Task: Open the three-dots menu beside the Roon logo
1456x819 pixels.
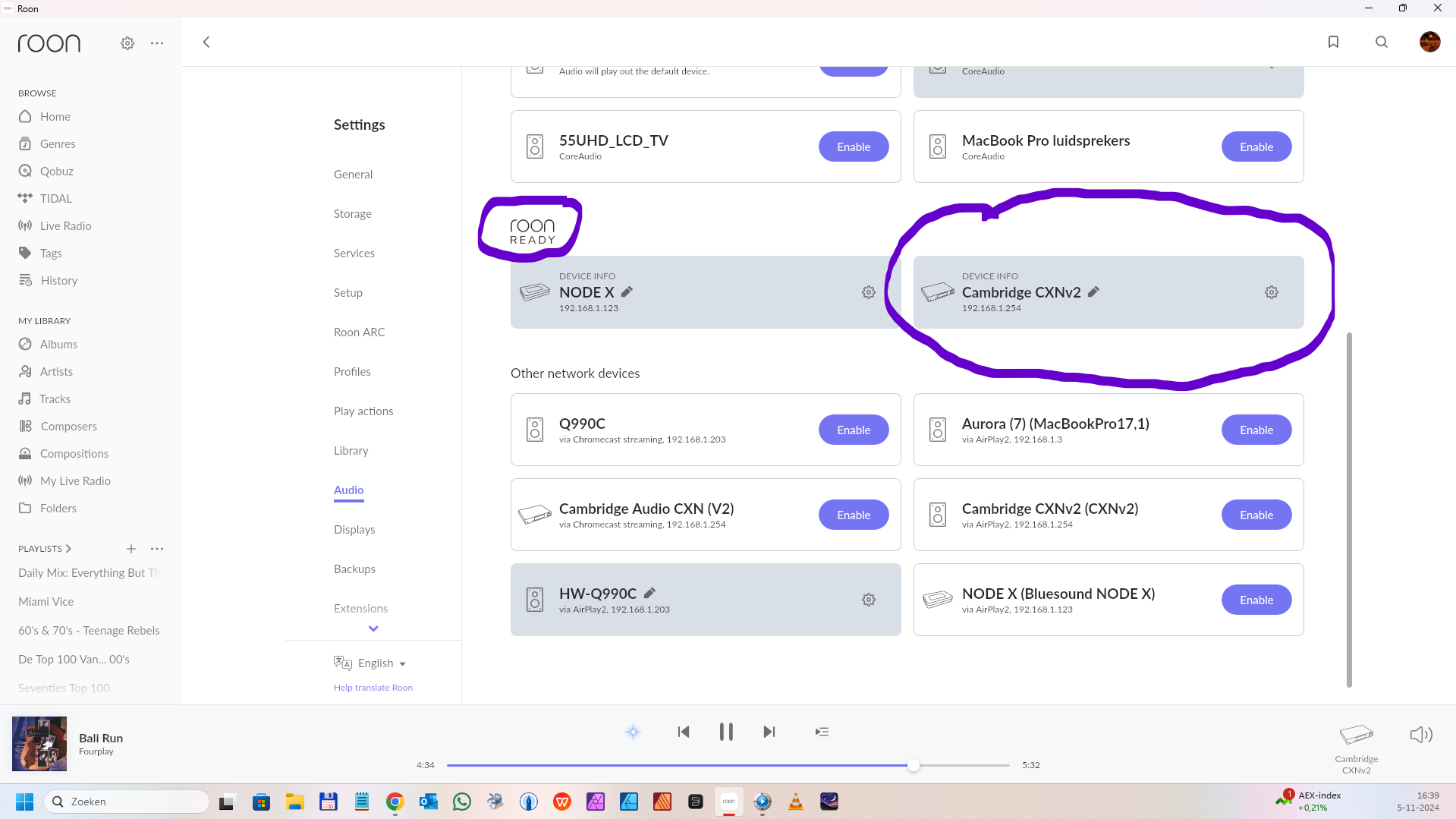Action: click(157, 43)
